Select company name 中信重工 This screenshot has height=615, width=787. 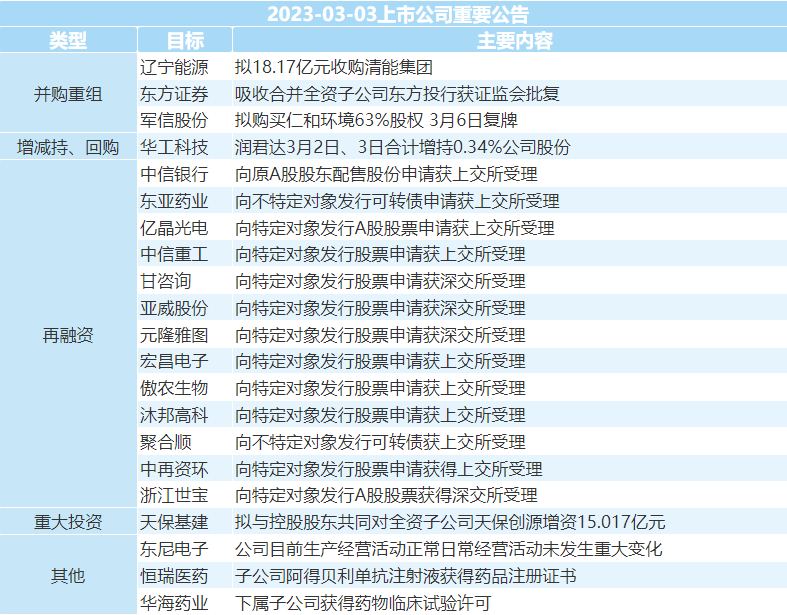[174, 254]
